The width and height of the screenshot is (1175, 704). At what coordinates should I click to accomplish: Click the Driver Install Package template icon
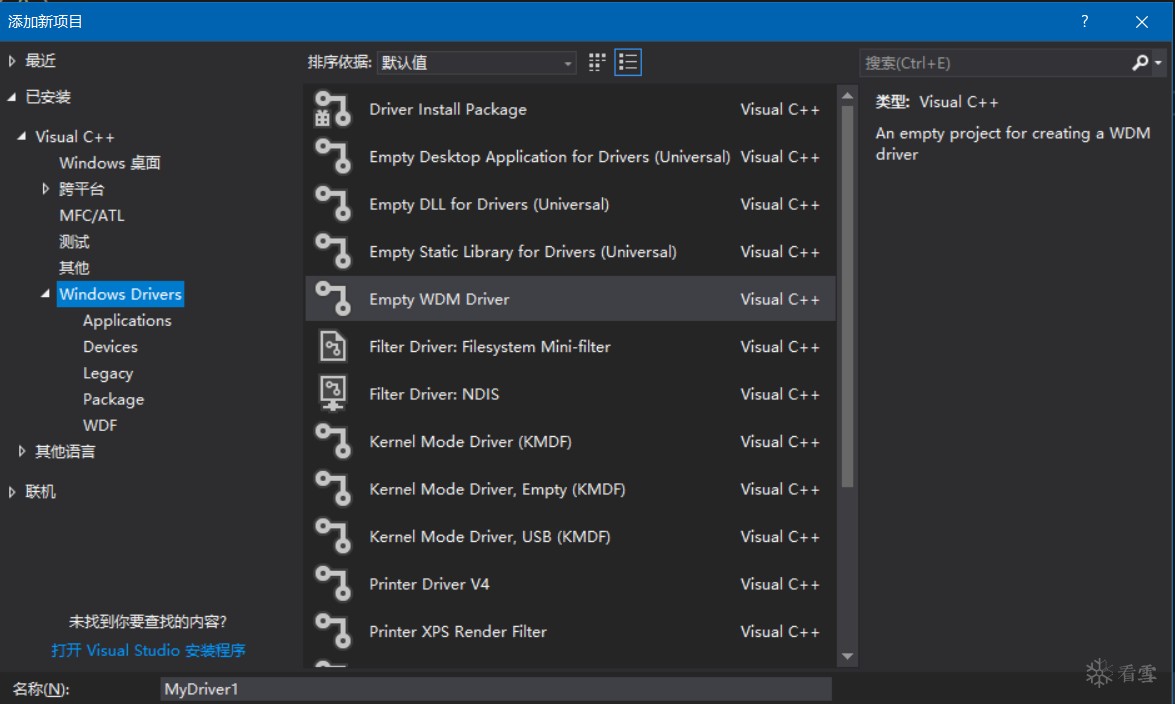coord(333,109)
